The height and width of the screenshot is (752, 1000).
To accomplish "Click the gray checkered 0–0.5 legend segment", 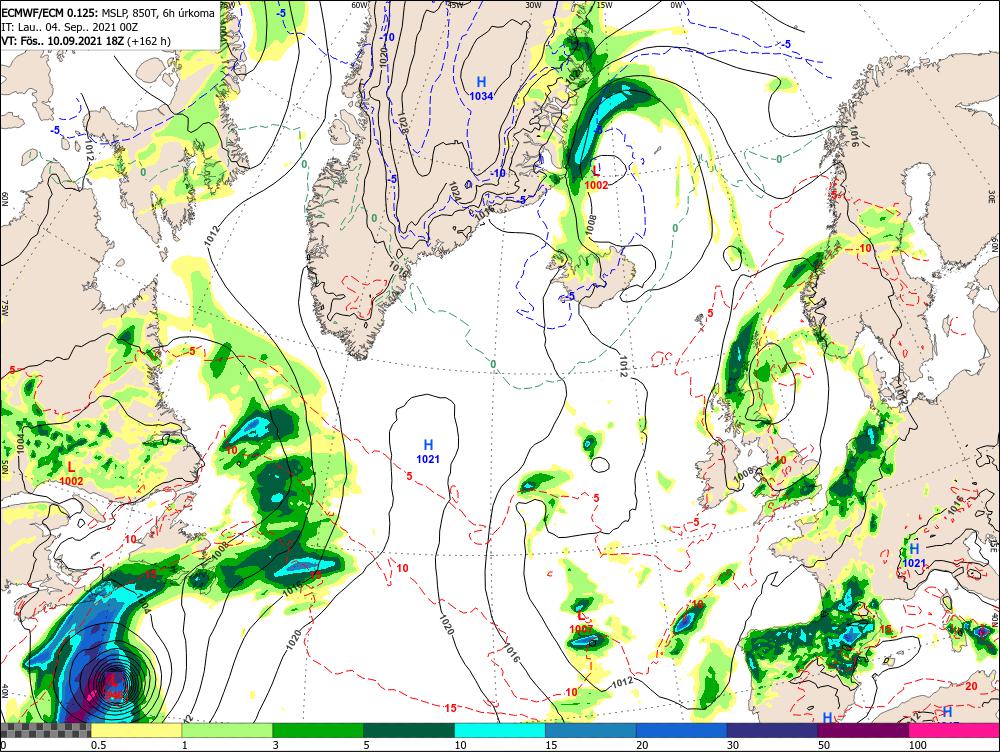I will point(45,730).
